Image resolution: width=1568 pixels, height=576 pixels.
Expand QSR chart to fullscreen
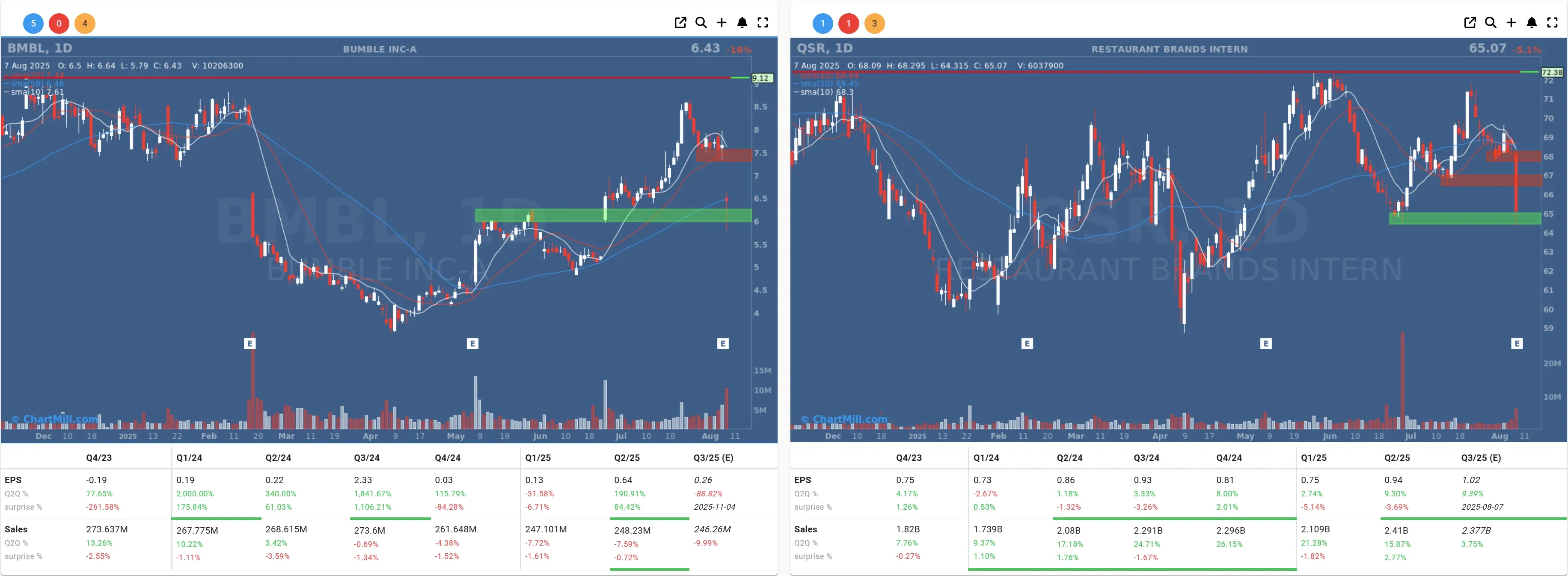(x=1552, y=23)
